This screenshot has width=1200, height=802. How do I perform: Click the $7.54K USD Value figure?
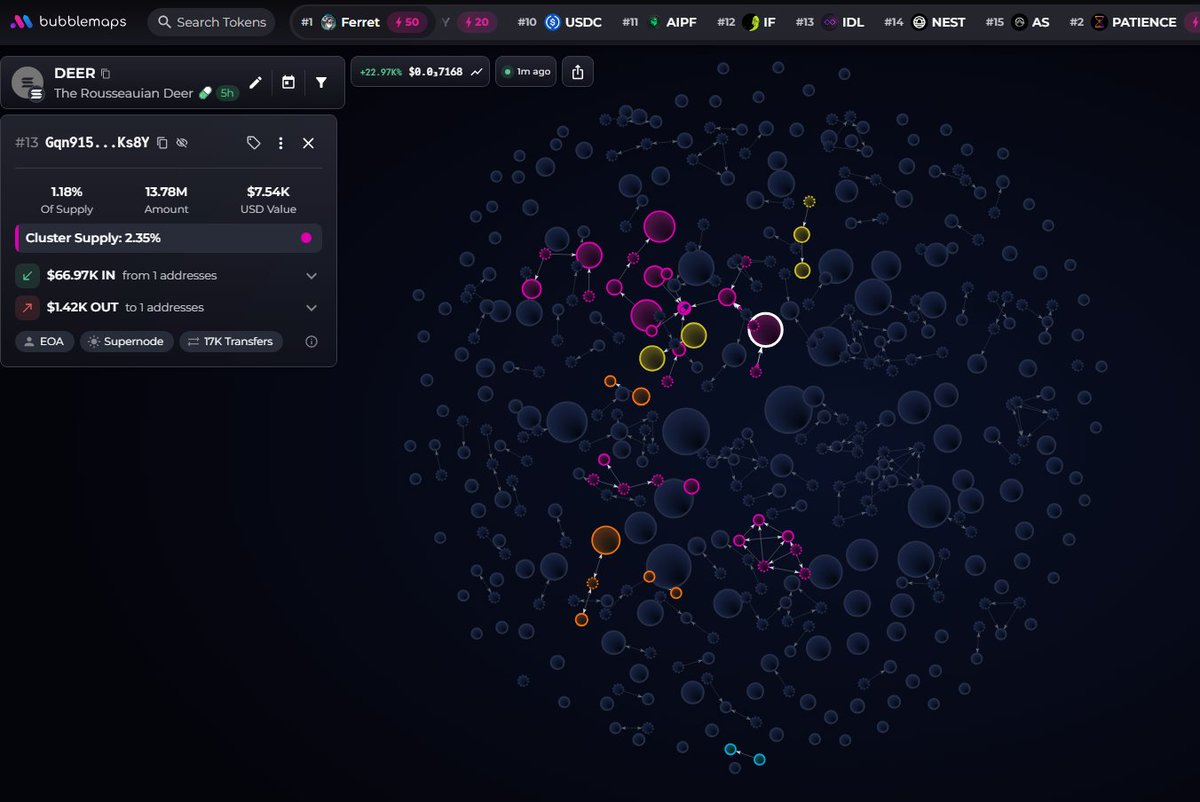tap(268, 191)
